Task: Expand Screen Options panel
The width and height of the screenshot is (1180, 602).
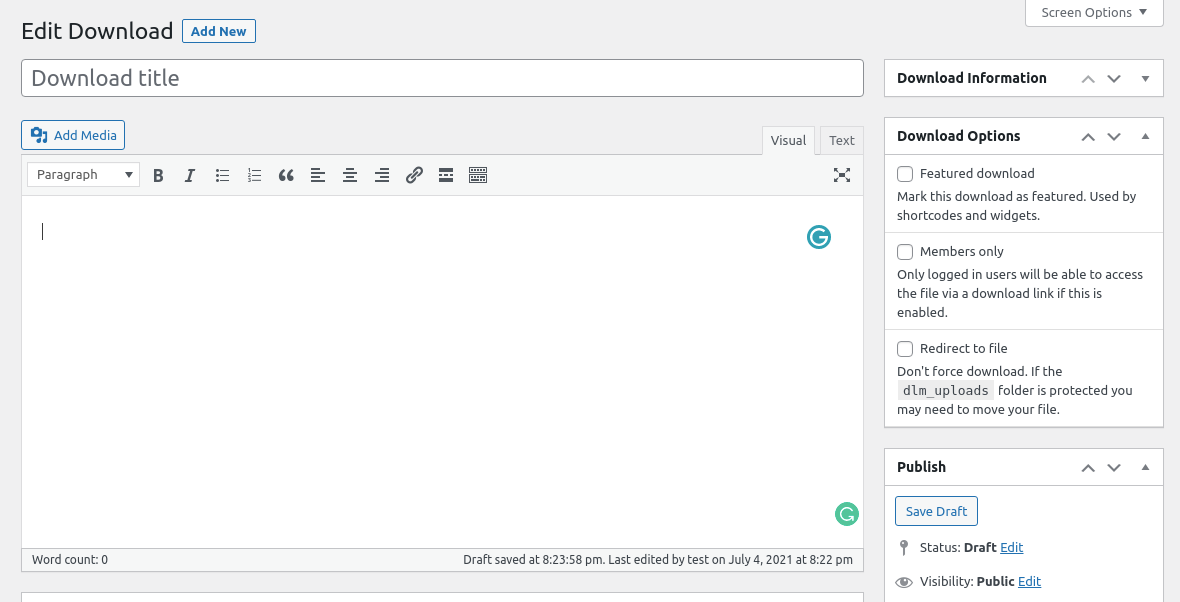Action: coord(1094,13)
